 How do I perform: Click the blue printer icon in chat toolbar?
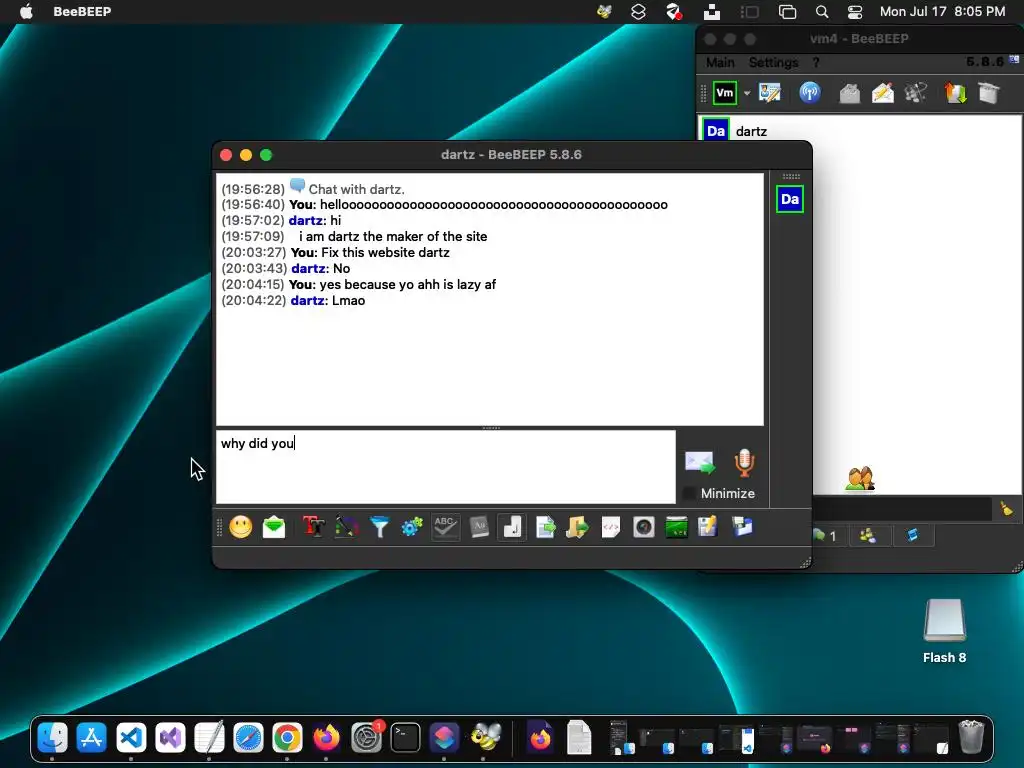pos(743,527)
